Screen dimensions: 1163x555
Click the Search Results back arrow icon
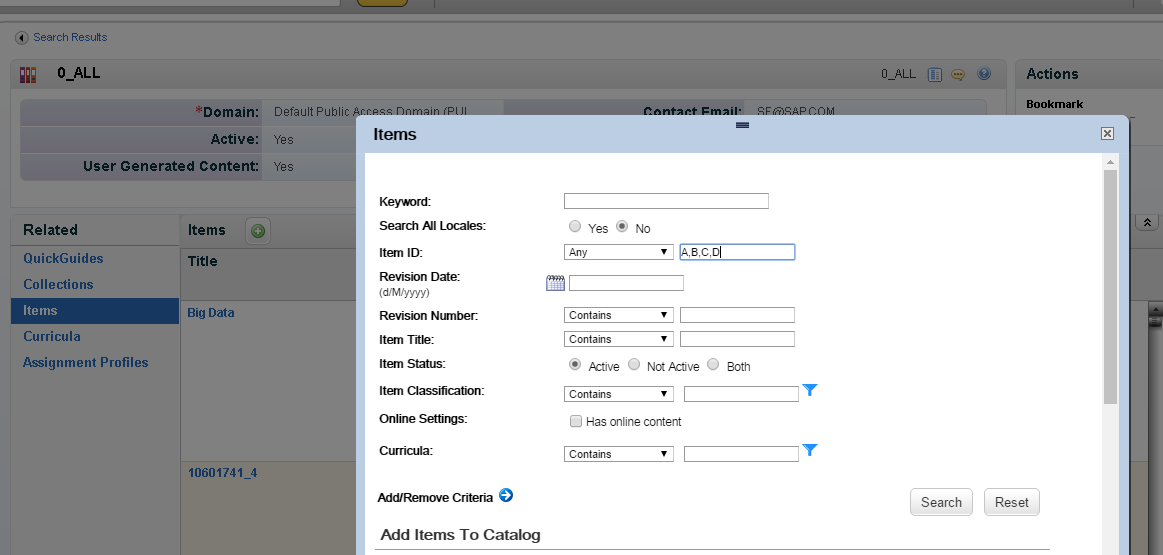click(22, 38)
